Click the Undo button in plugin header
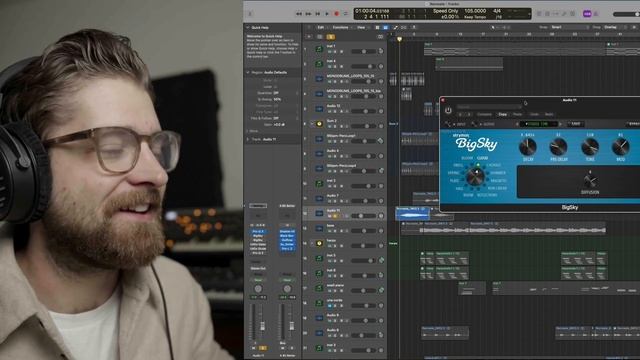The width and height of the screenshot is (640, 360). (x=534, y=114)
